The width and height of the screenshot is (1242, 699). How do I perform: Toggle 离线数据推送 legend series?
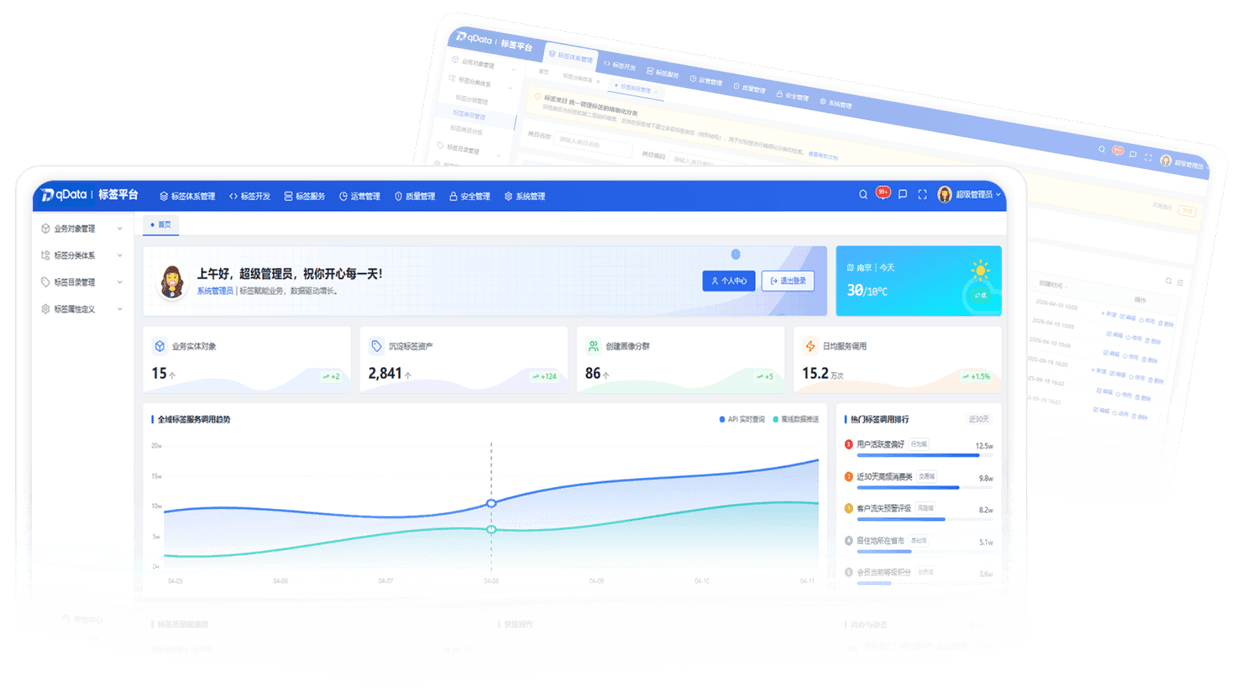click(x=796, y=420)
